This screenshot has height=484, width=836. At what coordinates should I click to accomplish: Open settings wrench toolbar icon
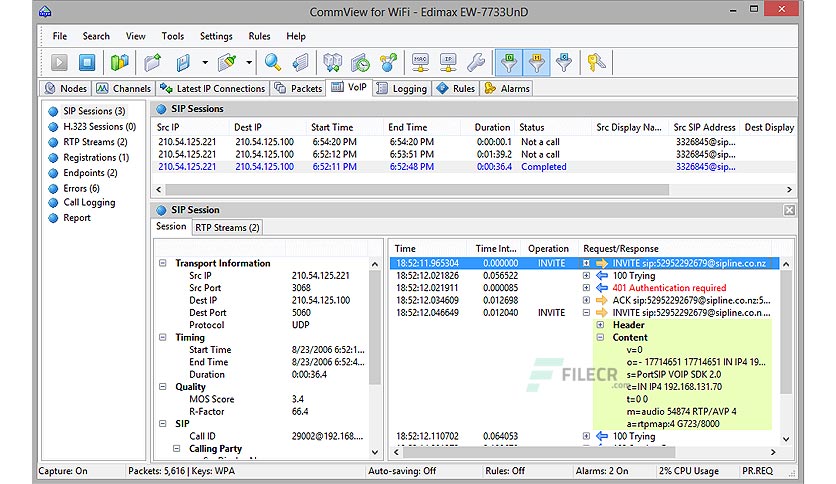[x=476, y=63]
